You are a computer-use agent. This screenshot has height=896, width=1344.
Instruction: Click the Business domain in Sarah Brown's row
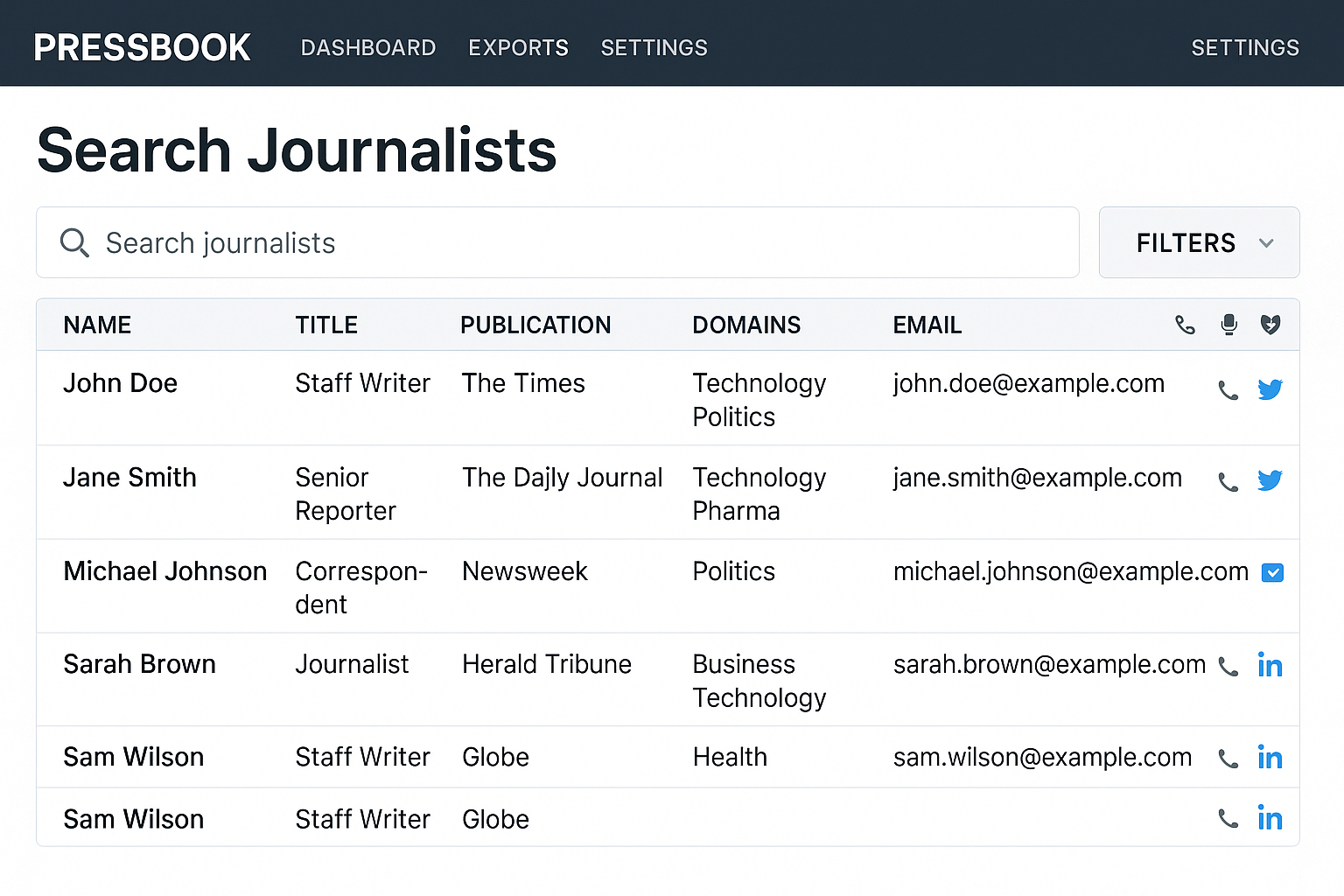point(744,664)
